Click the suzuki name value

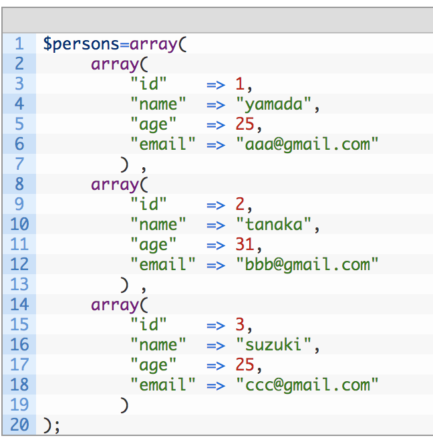click(274, 345)
